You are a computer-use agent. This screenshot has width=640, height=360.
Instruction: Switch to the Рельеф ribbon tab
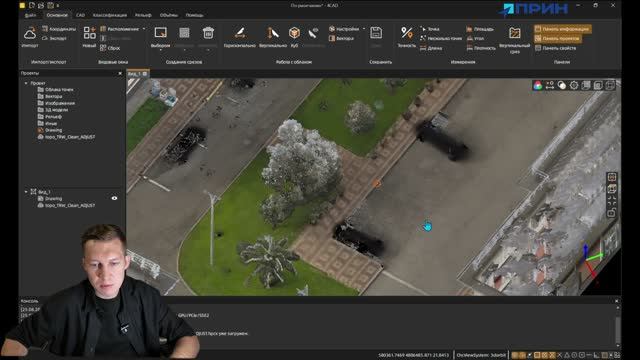(x=143, y=15)
